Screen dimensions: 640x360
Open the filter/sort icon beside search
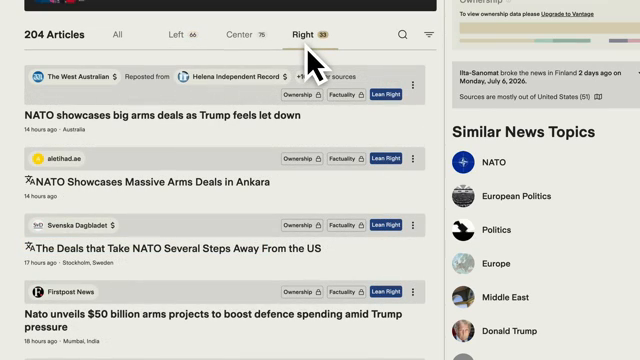pos(429,35)
